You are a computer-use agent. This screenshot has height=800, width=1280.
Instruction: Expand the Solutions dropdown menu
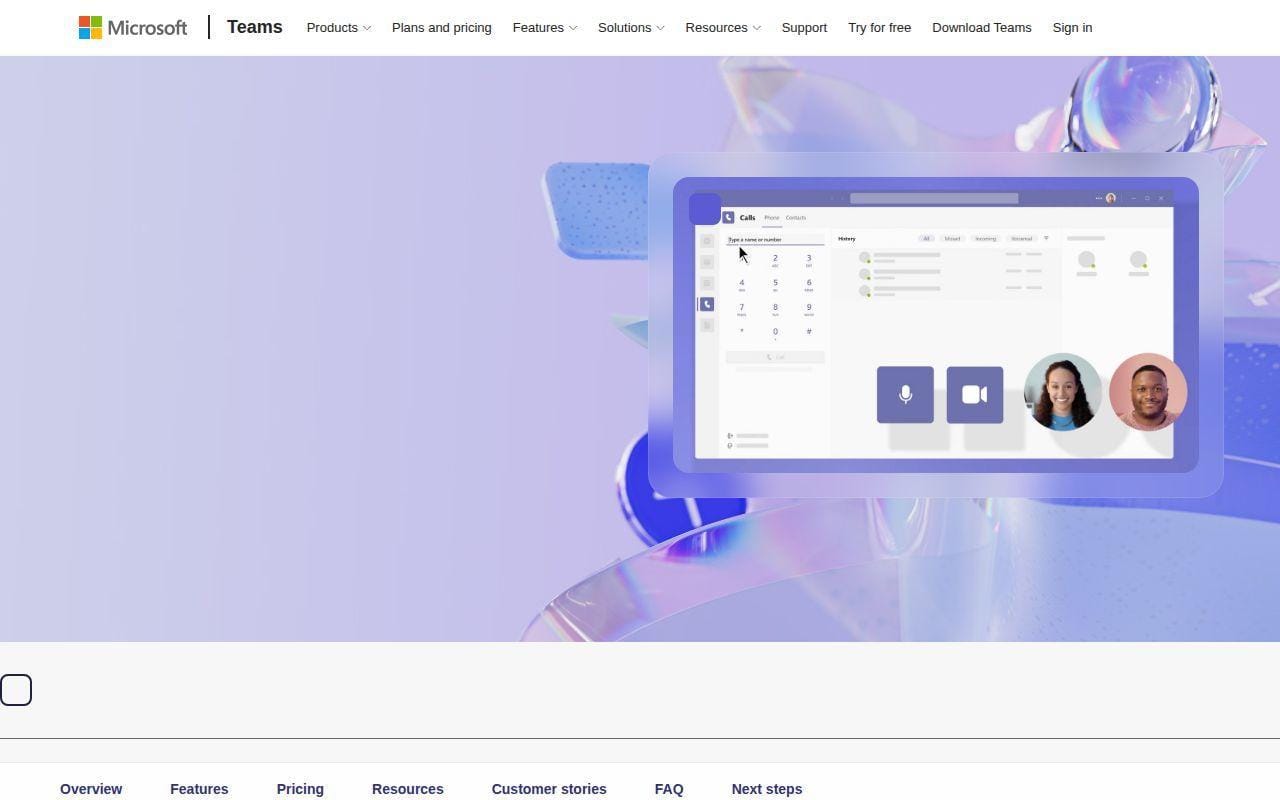(631, 27)
